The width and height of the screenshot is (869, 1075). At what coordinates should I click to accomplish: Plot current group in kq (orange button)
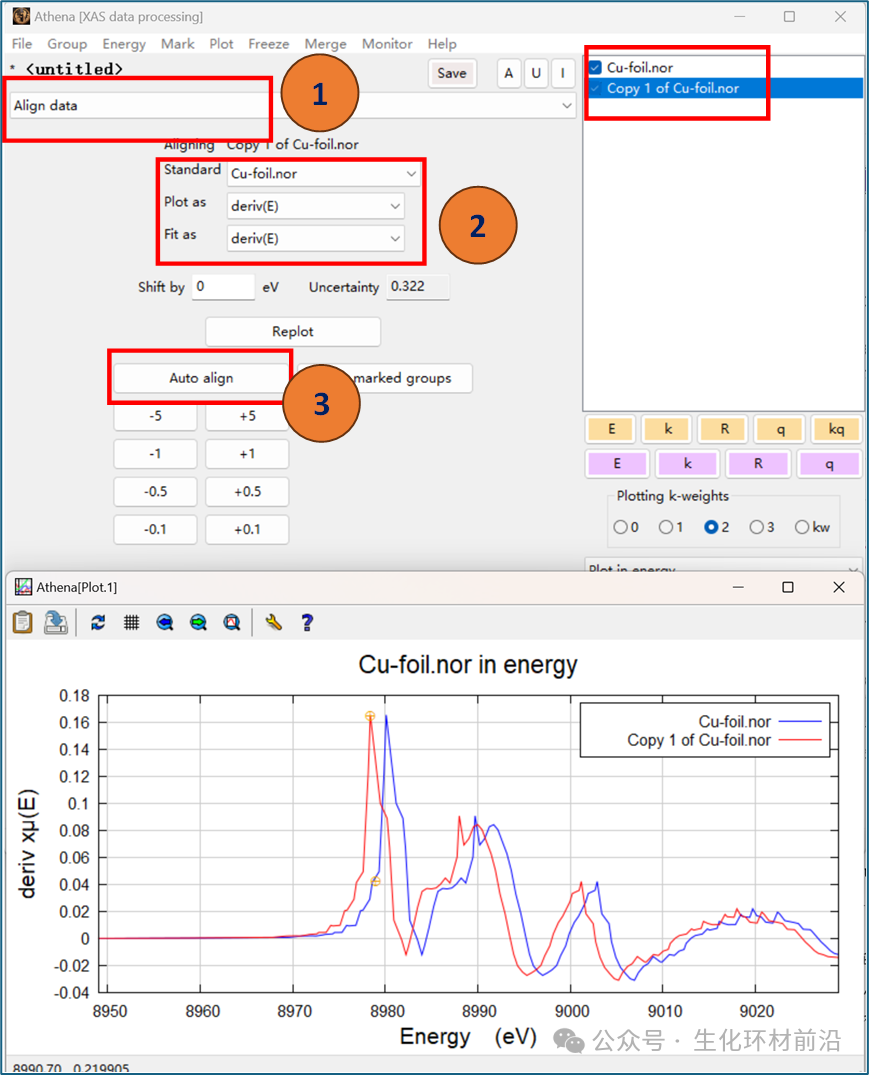pos(836,429)
